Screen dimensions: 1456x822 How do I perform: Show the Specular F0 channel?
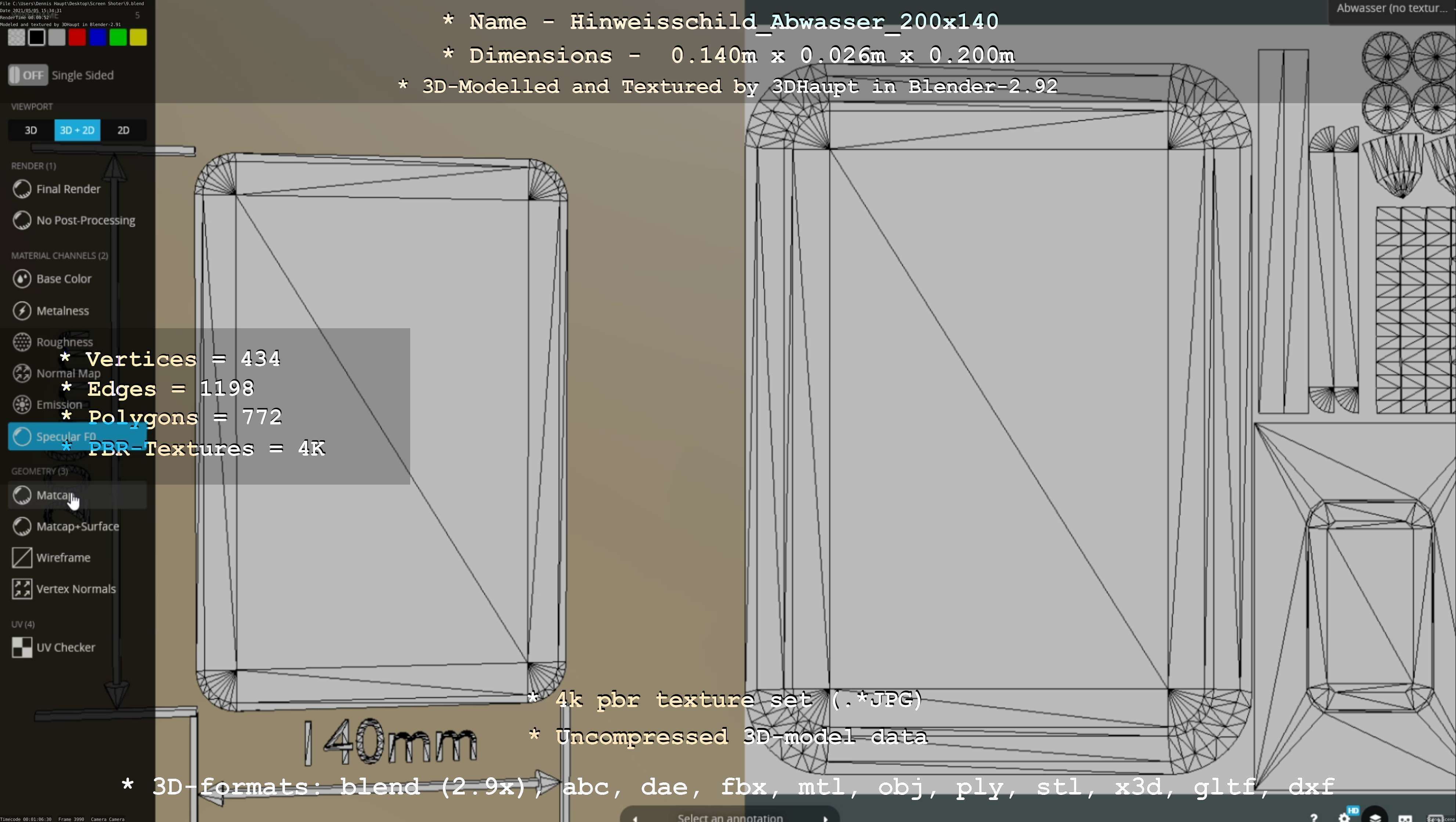[x=77, y=437]
